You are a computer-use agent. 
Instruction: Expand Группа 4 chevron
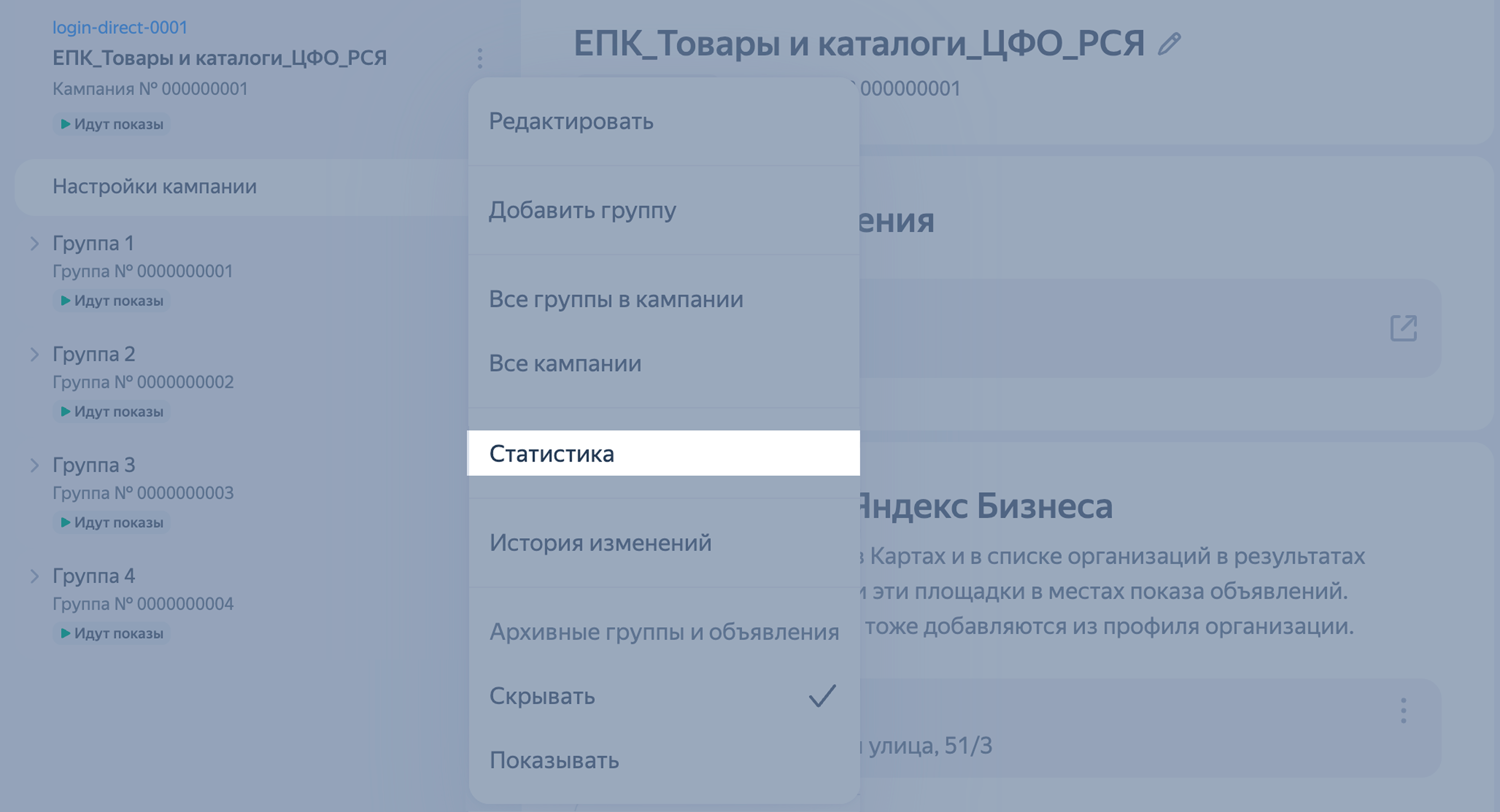pos(34,576)
